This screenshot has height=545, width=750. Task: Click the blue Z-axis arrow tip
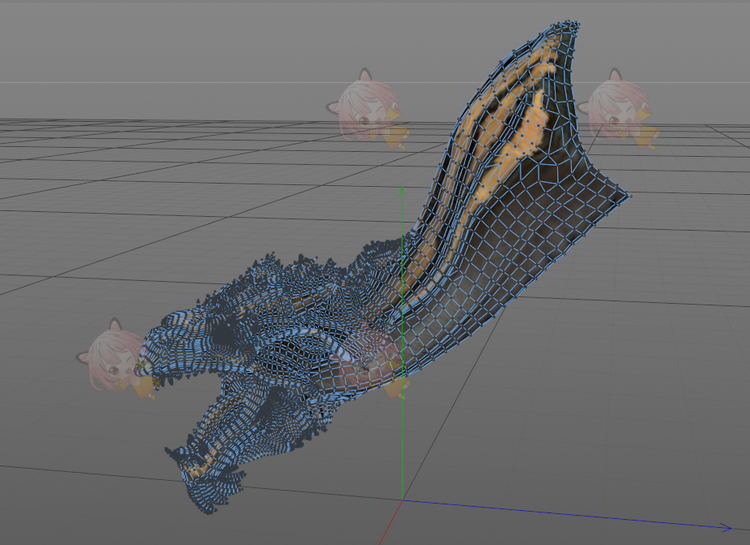[727, 528]
